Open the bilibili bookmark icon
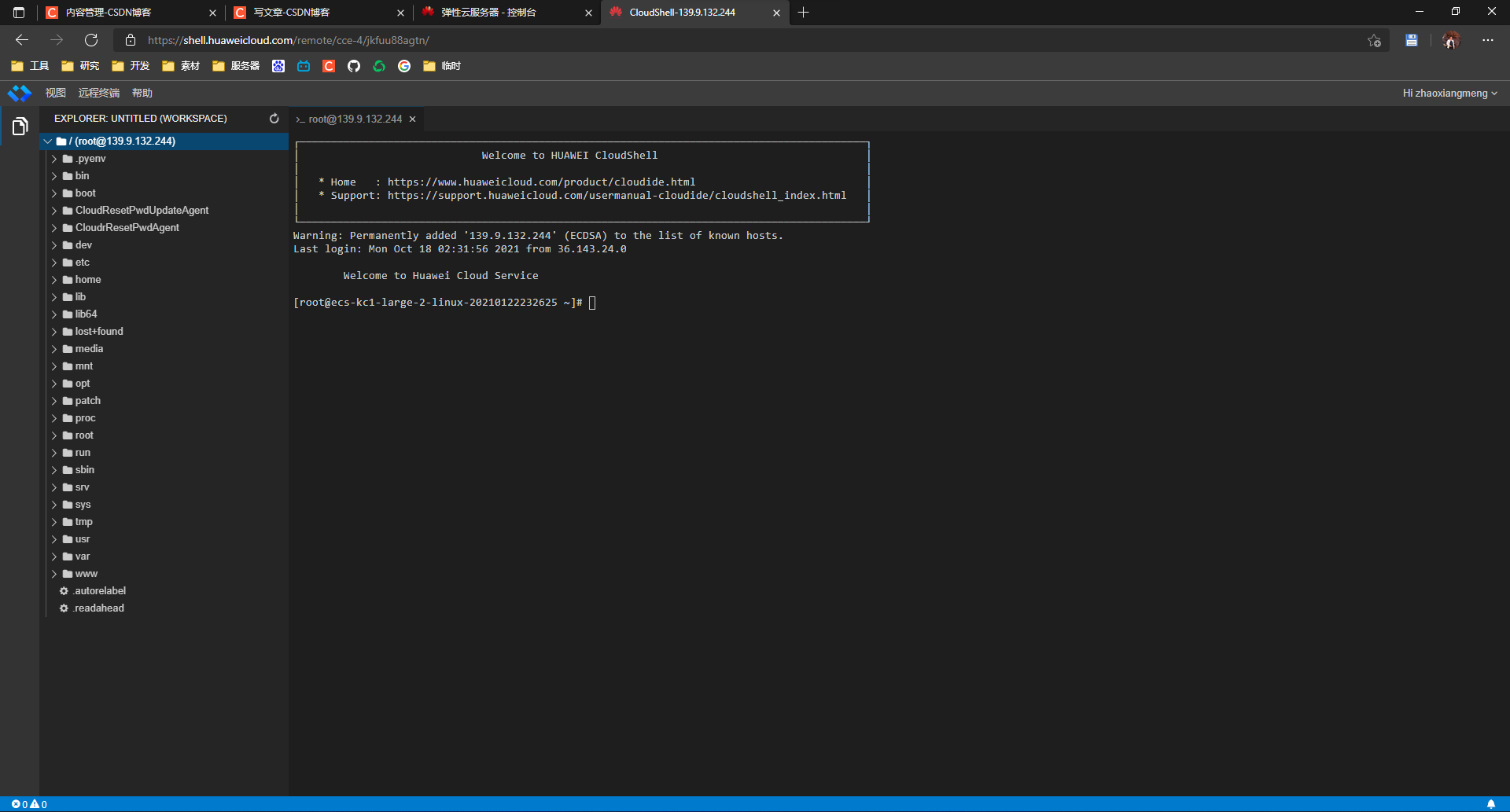Image resolution: width=1510 pixels, height=812 pixels. click(304, 66)
